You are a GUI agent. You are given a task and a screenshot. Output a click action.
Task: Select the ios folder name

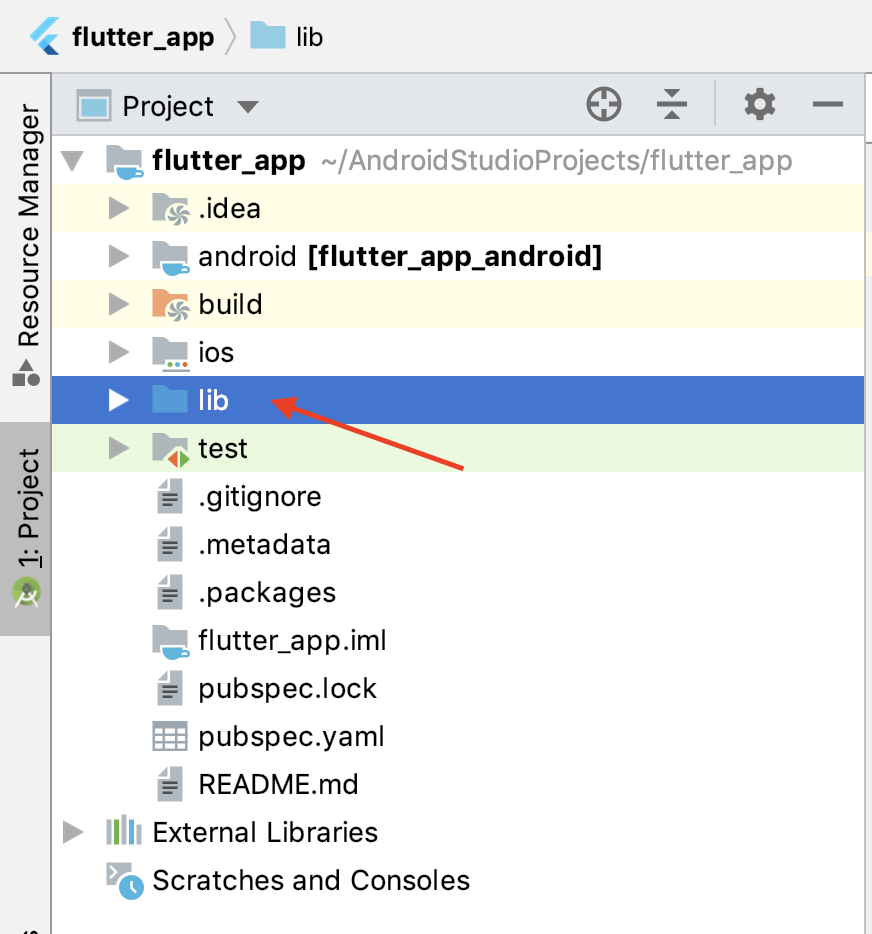point(216,353)
